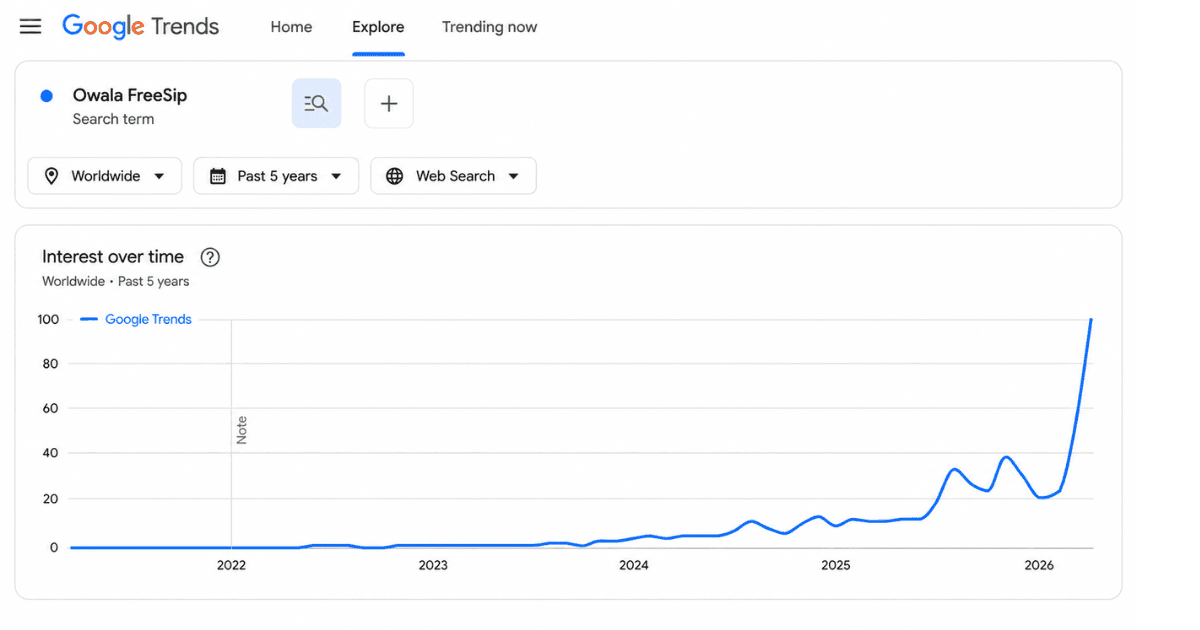1200x630 pixels.
Task: Select the Explore tab
Action: [378, 27]
